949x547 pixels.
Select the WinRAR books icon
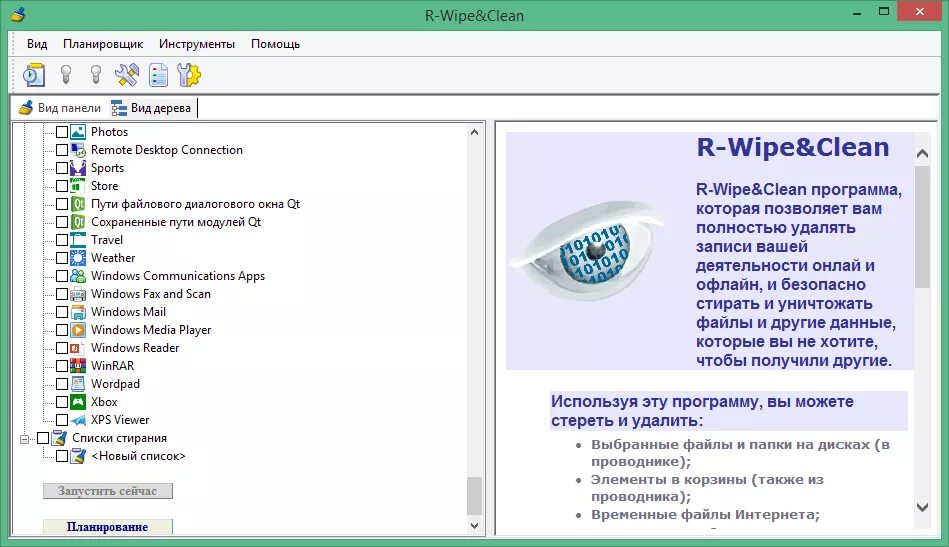(78, 365)
